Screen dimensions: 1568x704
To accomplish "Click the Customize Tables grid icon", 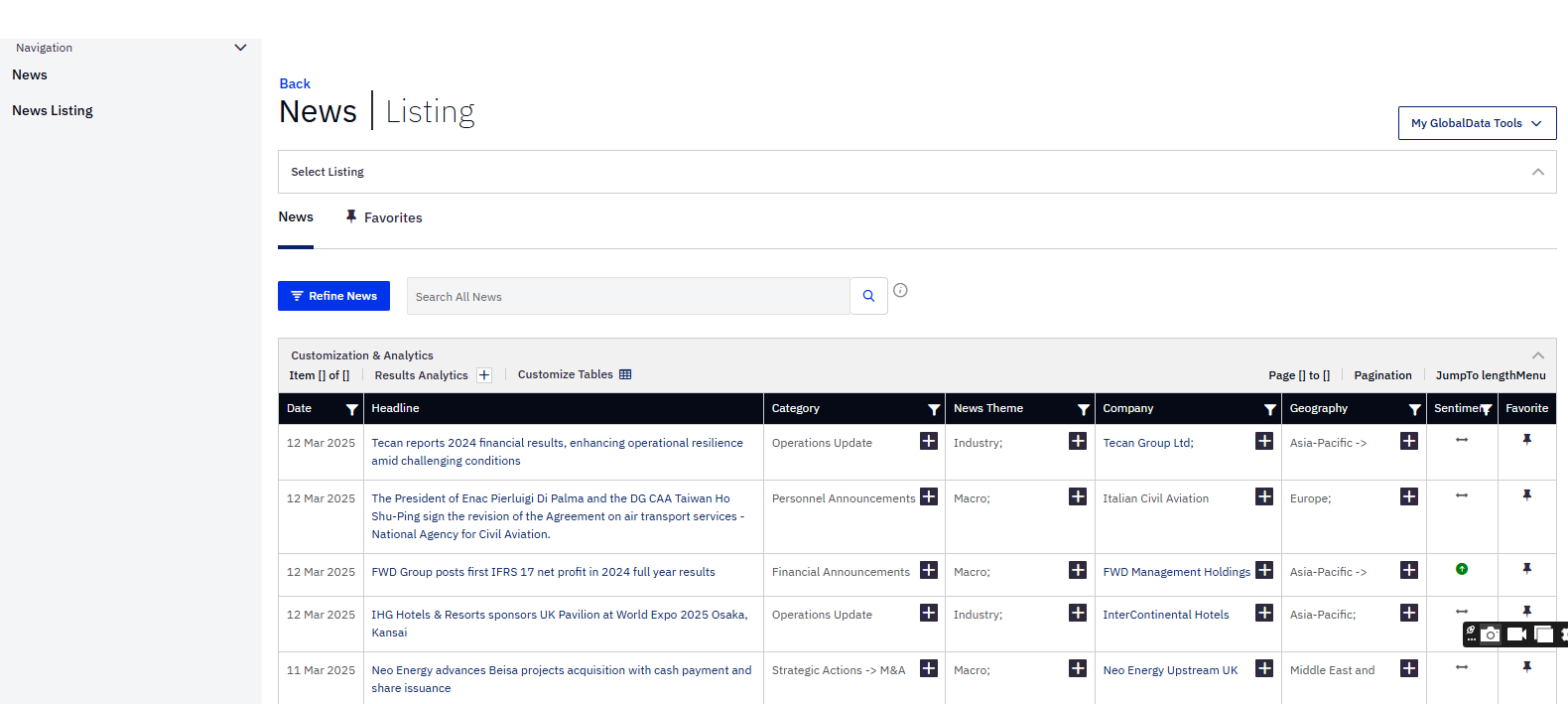I will click(x=625, y=374).
